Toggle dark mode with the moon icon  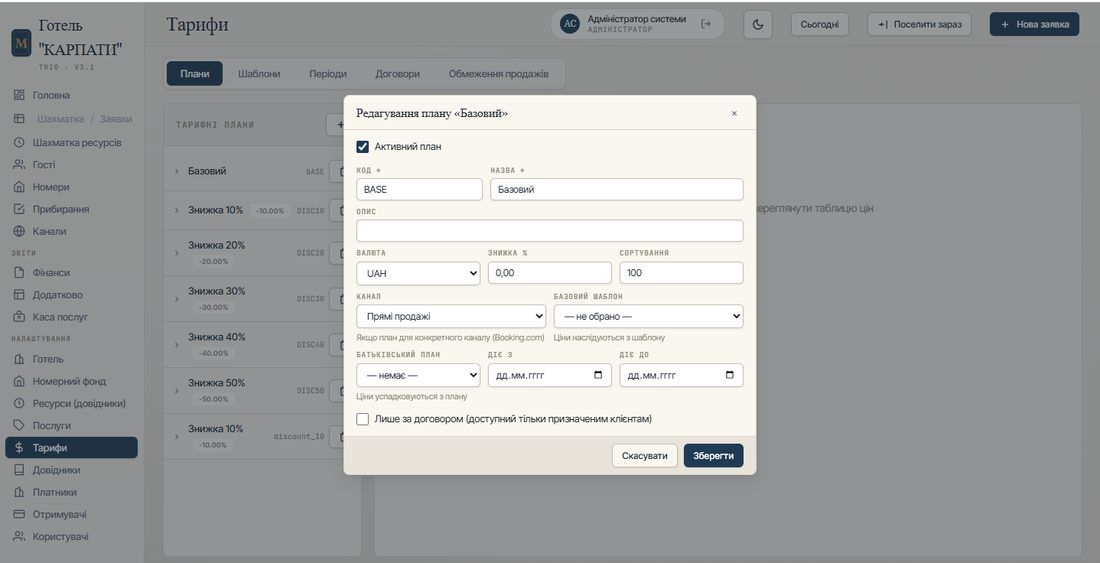point(758,25)
